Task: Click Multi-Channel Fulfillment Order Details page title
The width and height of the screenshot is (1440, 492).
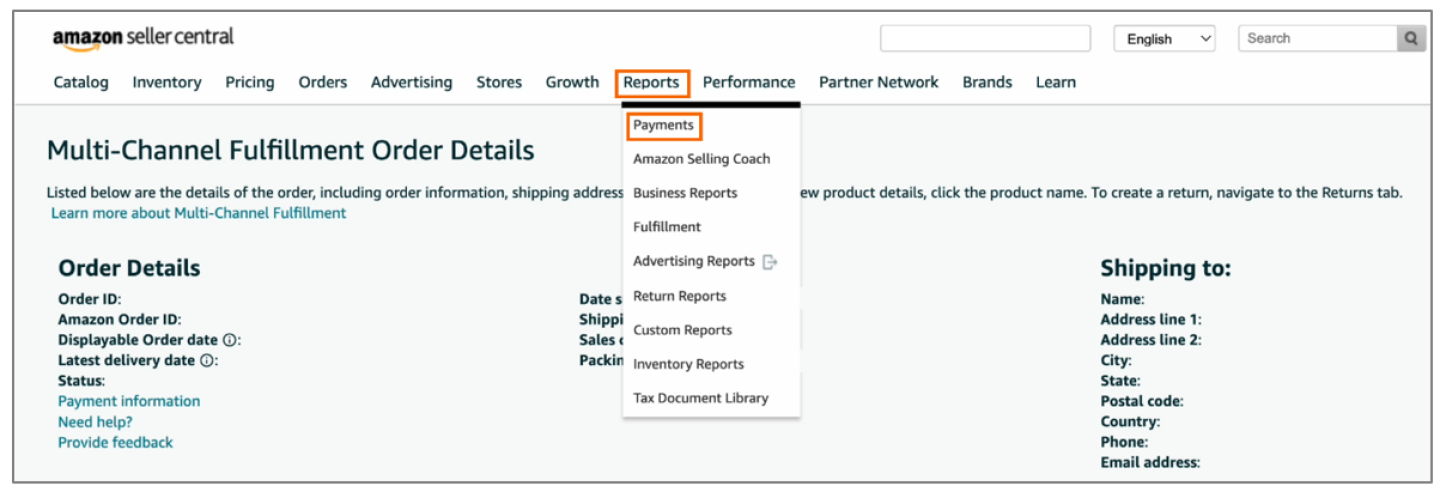Action: 291,151
